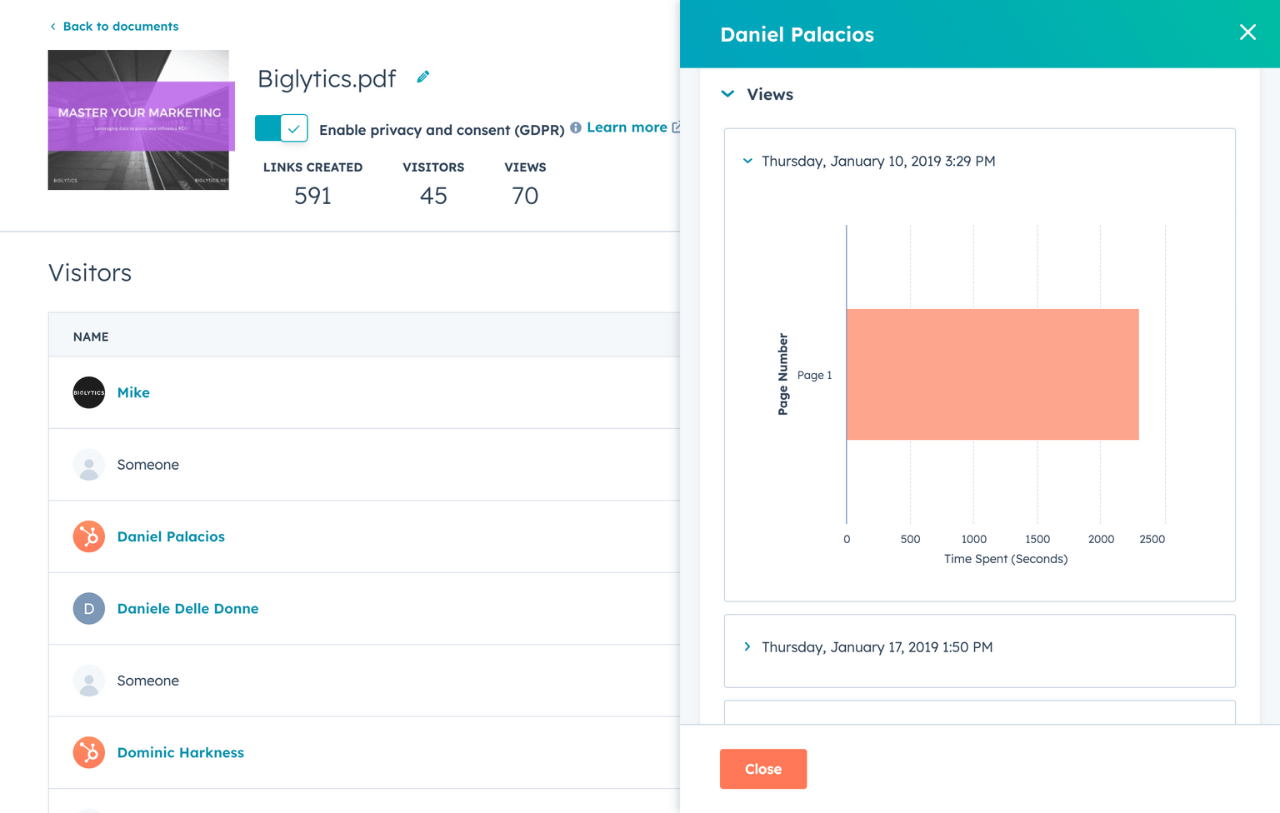Click the Visitors section heading
The height and width of the screenshot is (813, 1280).
click(90, 273)
